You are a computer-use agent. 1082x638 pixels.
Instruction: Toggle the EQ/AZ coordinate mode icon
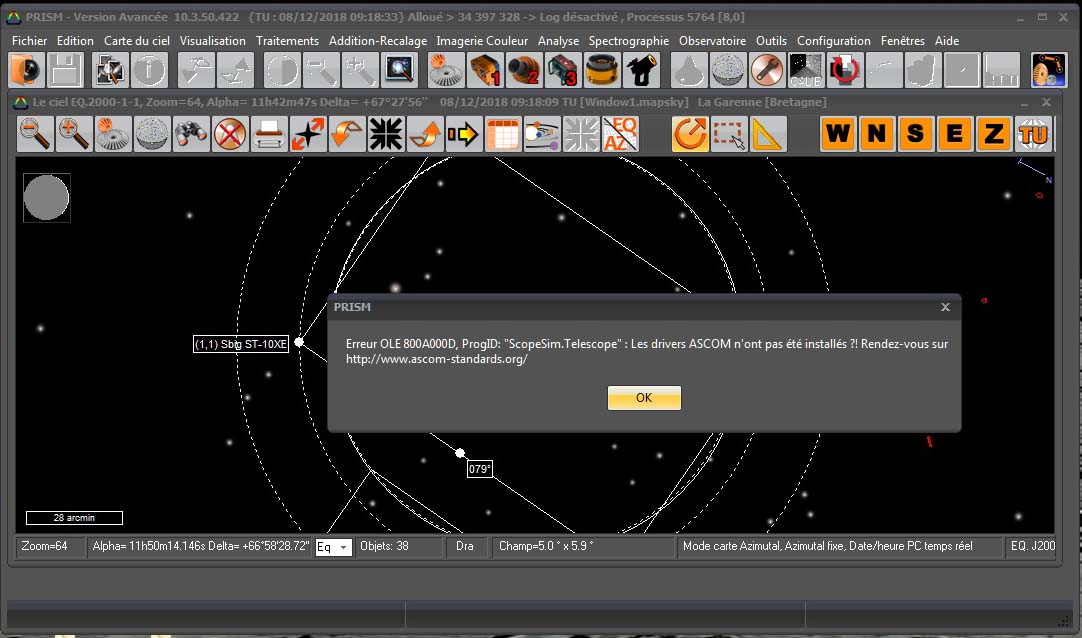coord(620,134)
